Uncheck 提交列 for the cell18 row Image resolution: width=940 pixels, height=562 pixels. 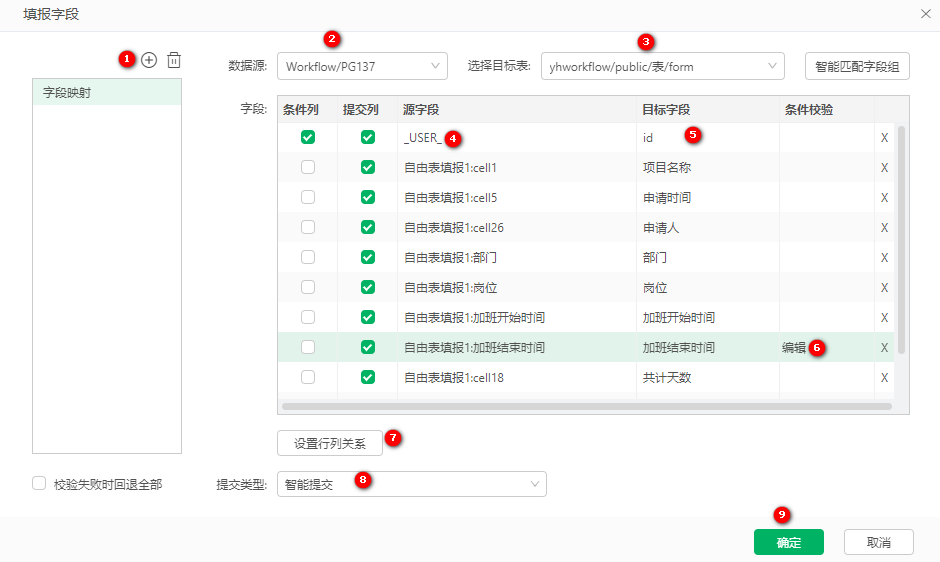coord(367,377)
